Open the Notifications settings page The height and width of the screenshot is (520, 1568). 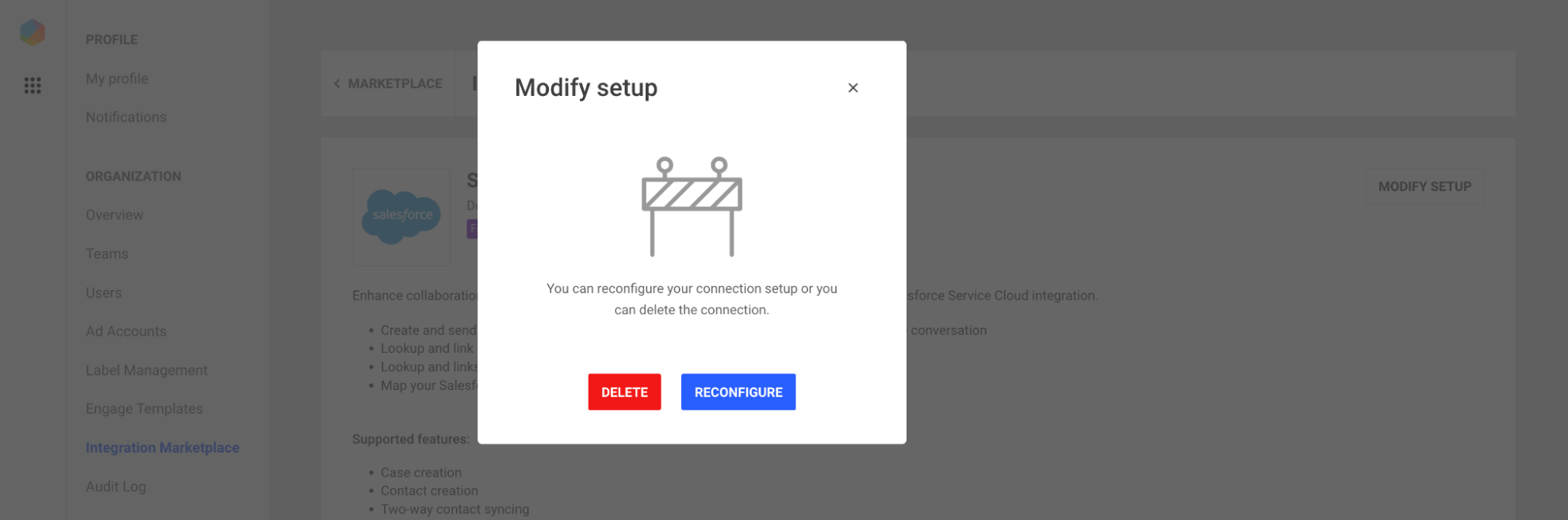pos(126,117)
